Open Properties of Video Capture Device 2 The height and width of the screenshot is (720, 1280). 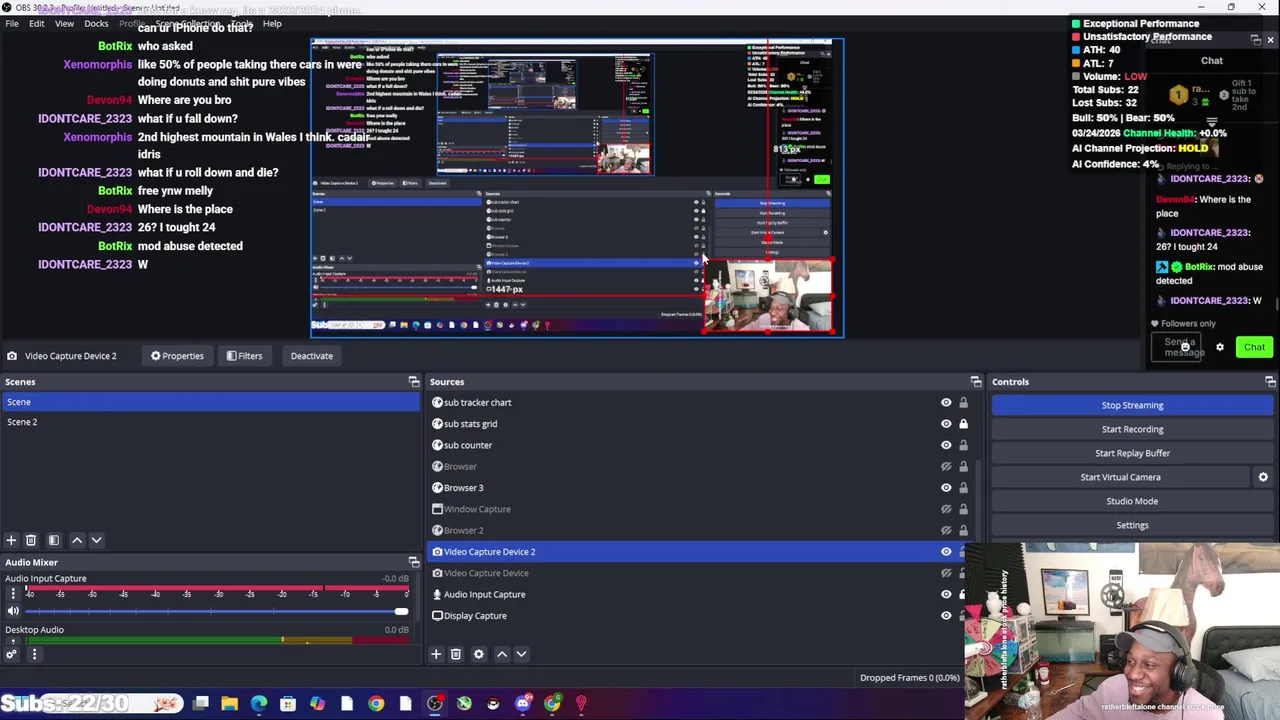point(177,356)
